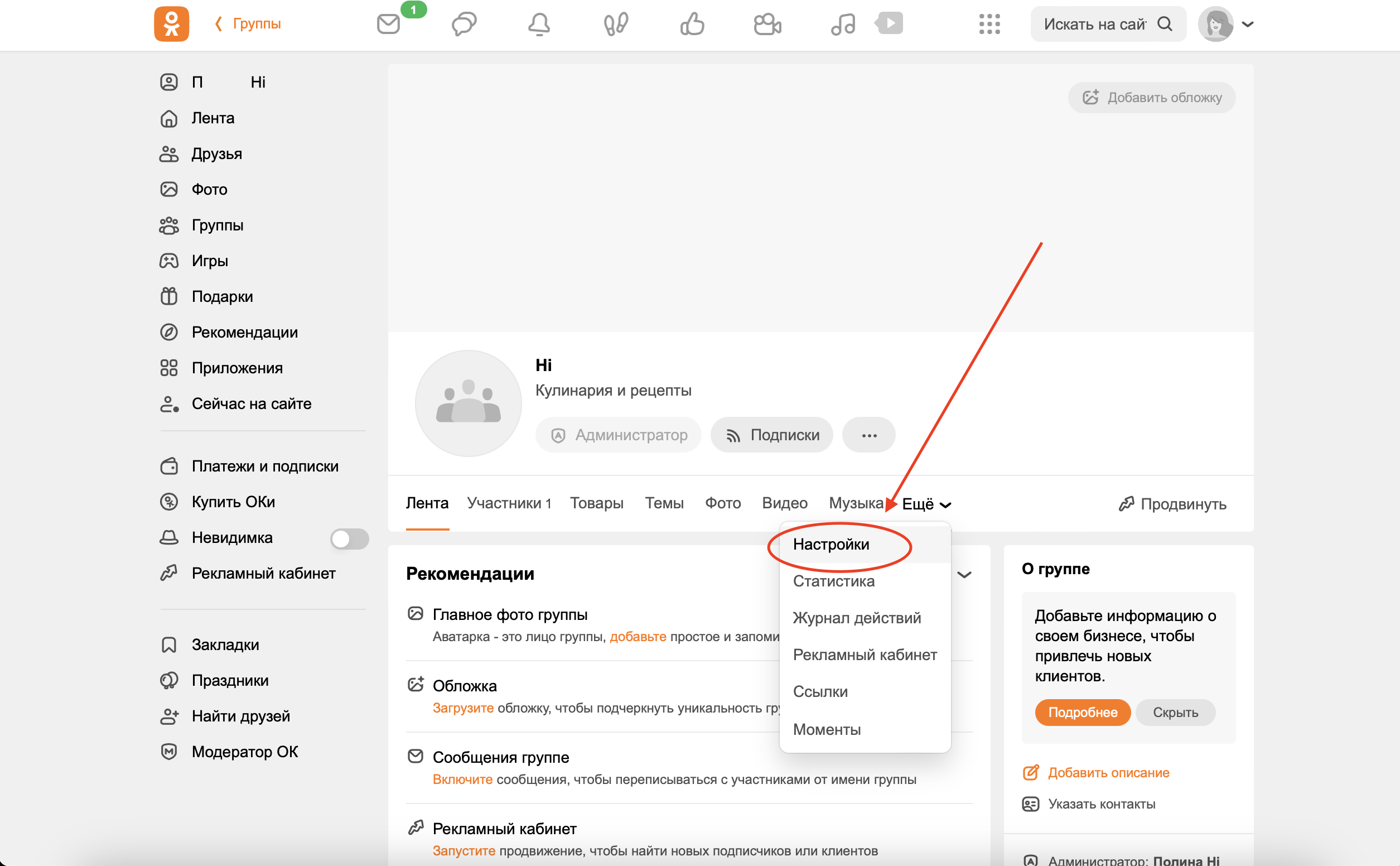Click the Odnoklassniki orange logo
Screen dimensions: 1400x866
point(171,24)
